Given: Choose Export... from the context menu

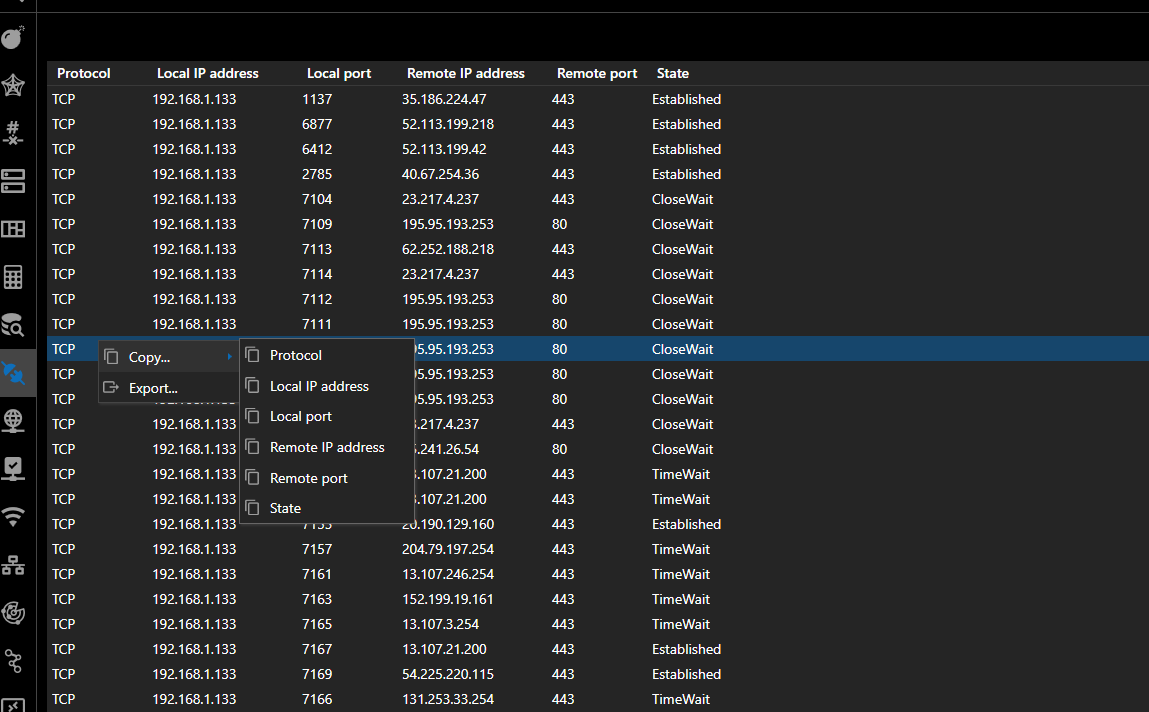Looking at the screenshot, I should coord(153,388).
